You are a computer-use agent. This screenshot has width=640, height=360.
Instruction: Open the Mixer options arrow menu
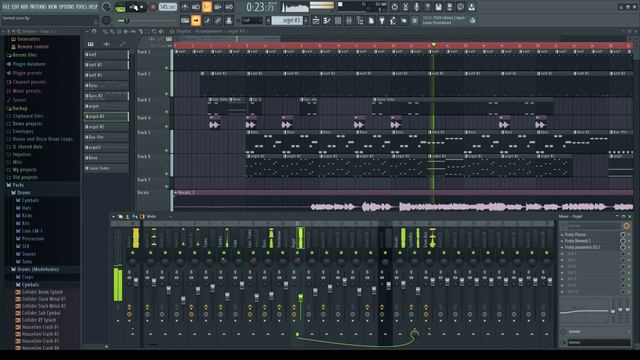pos(114,216)
